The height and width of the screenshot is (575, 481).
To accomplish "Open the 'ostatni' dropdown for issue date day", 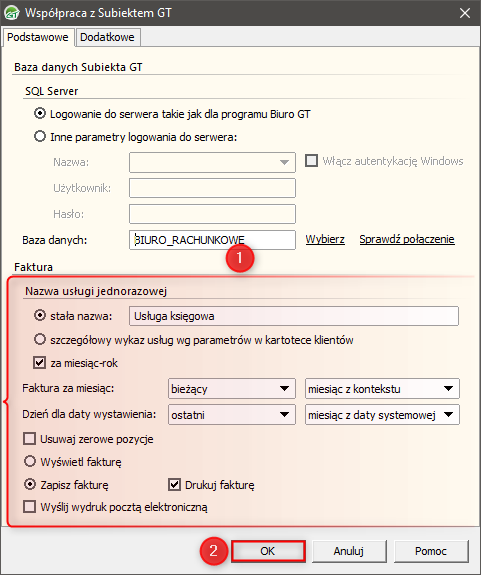I will (232, 415).
